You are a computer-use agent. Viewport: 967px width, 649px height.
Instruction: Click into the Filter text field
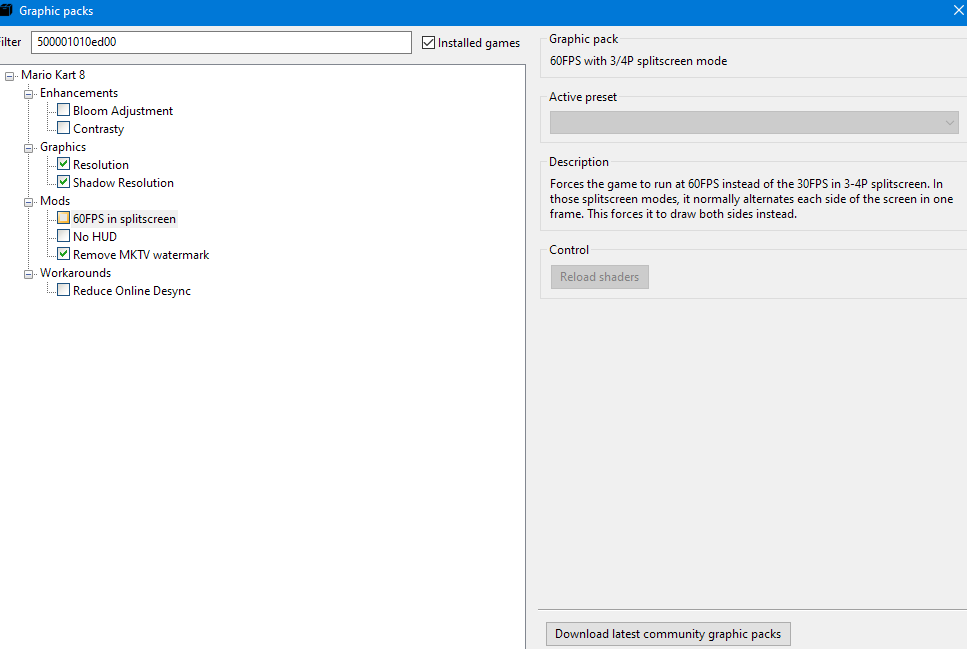point(221,42)
